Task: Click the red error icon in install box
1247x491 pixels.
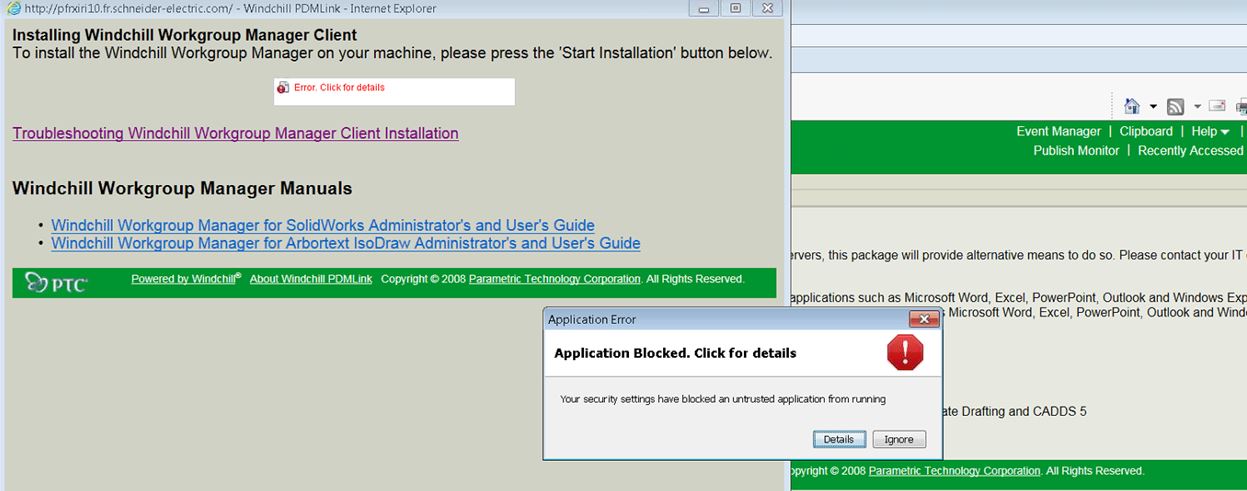Action: pos(283,88)
